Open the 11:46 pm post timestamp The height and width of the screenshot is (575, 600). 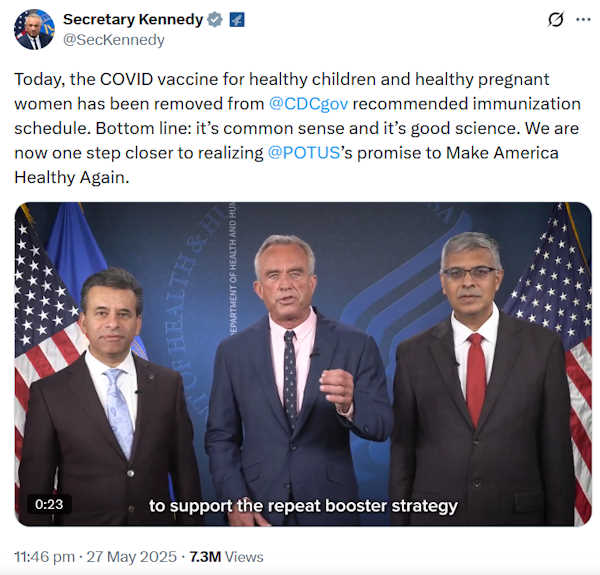pyautogui.click(x=47, y=556)
